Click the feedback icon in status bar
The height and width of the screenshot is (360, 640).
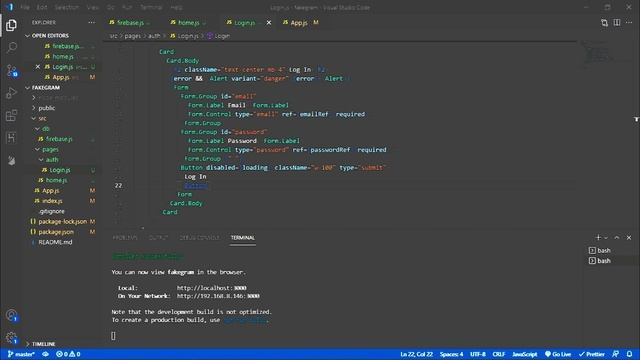(x=616, y=354)
